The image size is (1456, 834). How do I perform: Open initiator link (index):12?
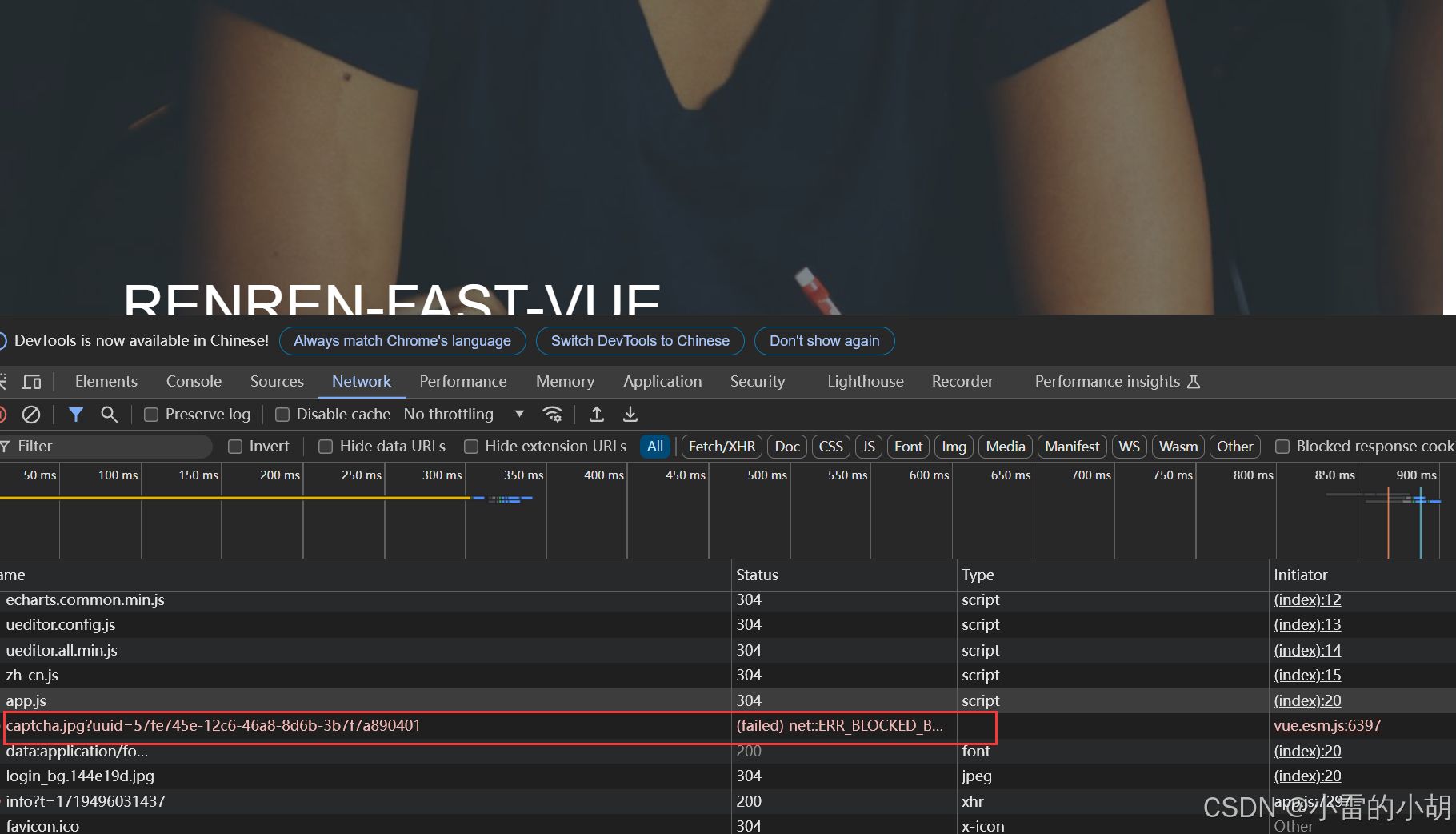(1307, 600)
